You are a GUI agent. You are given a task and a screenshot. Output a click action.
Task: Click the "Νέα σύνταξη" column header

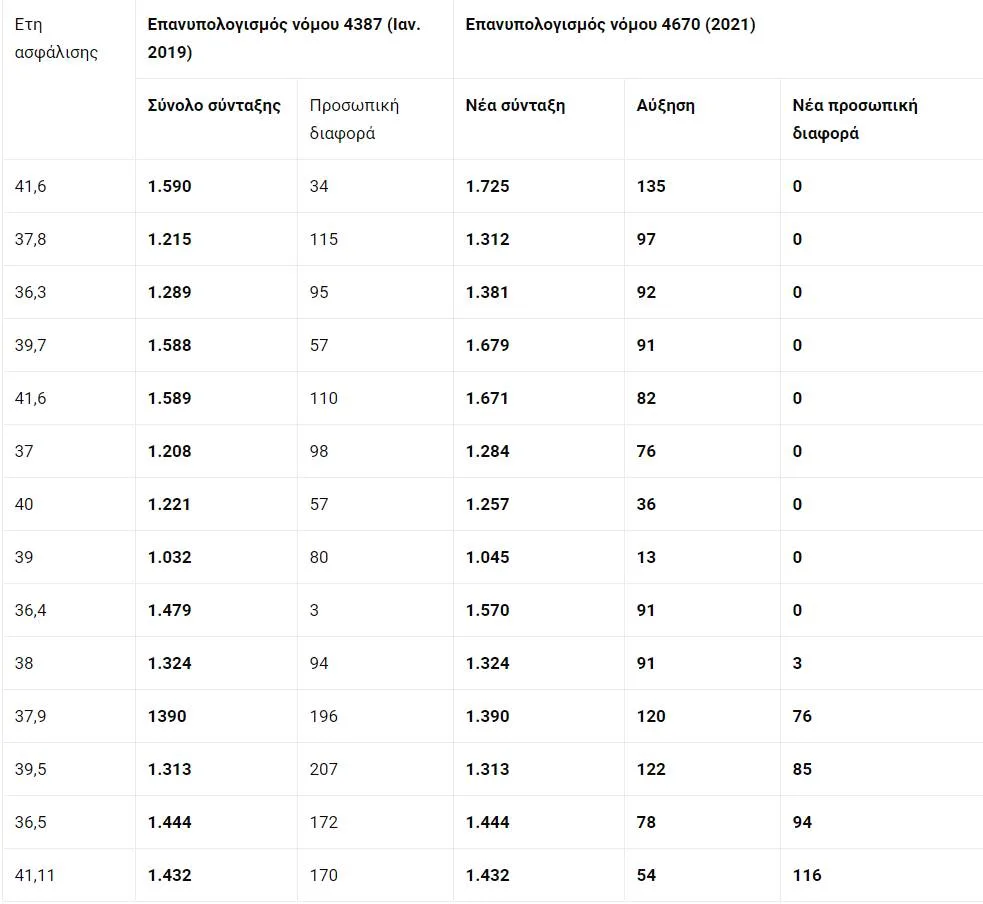coord(515,105)
